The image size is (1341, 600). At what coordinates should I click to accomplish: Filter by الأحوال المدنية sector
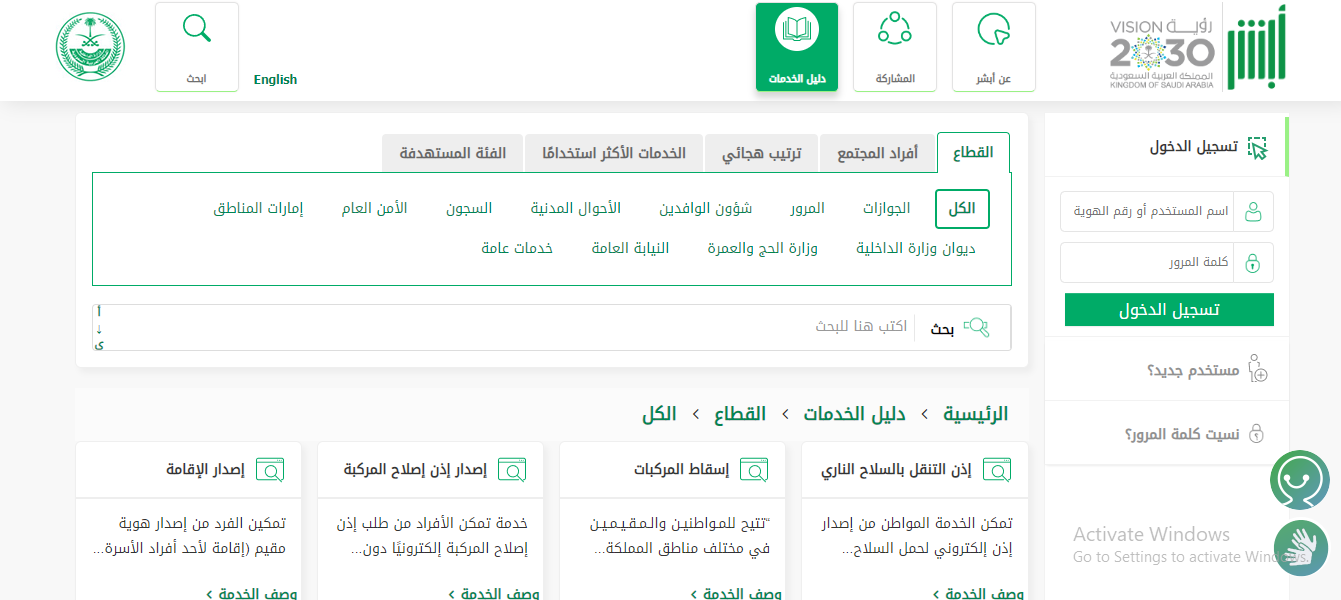(576, 209)
